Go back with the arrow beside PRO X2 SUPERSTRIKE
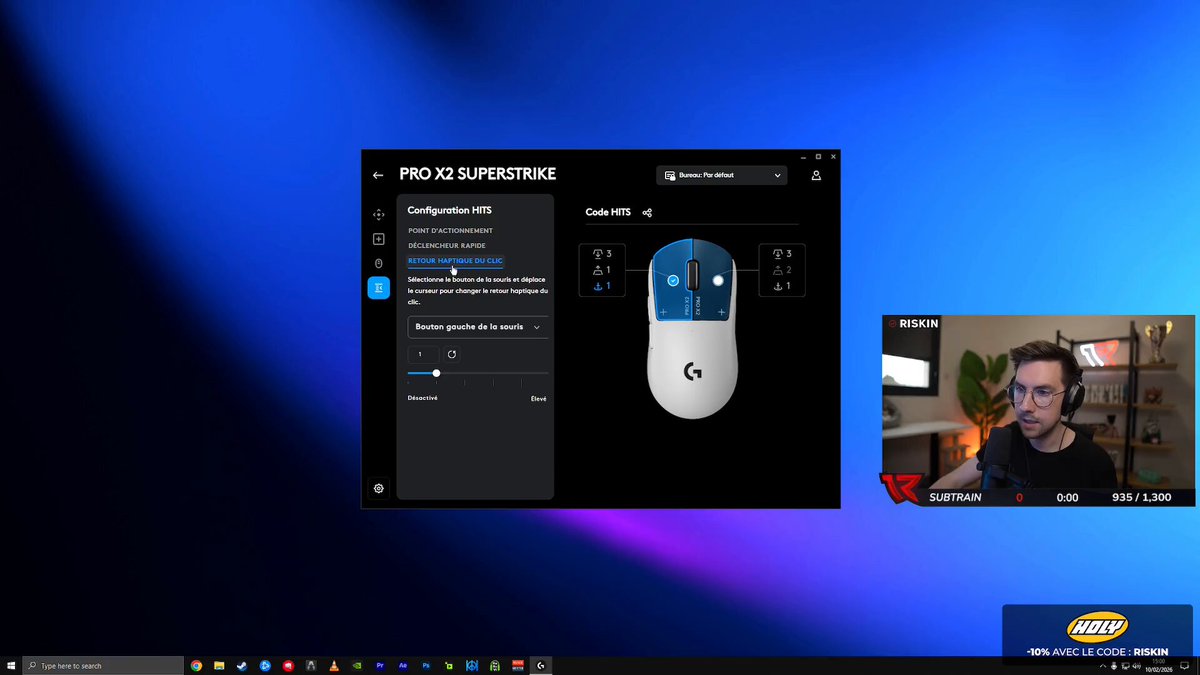Viewport: 1200px width, 675px height. (x=378, y=175)
